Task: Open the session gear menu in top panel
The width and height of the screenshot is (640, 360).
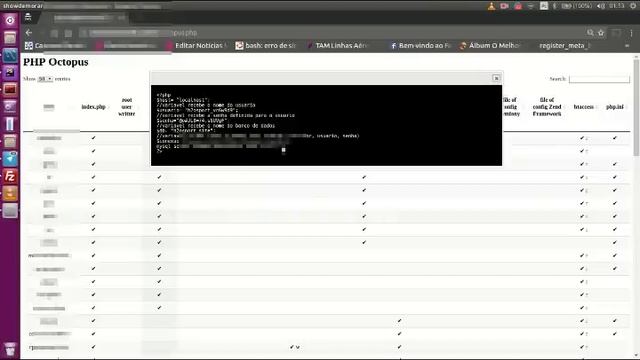Action: point(633,6)
